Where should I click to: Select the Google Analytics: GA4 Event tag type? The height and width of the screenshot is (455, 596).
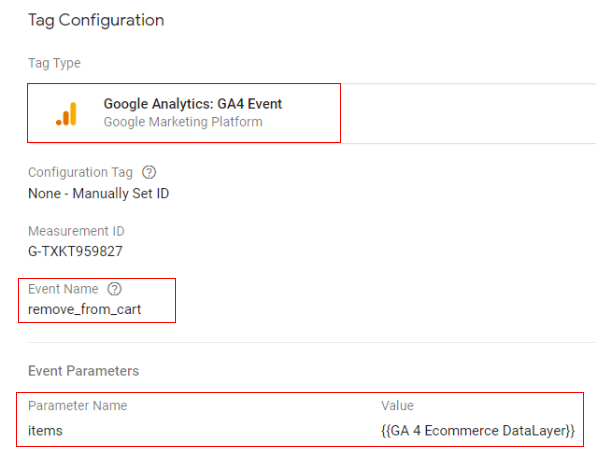pos(184,113)
